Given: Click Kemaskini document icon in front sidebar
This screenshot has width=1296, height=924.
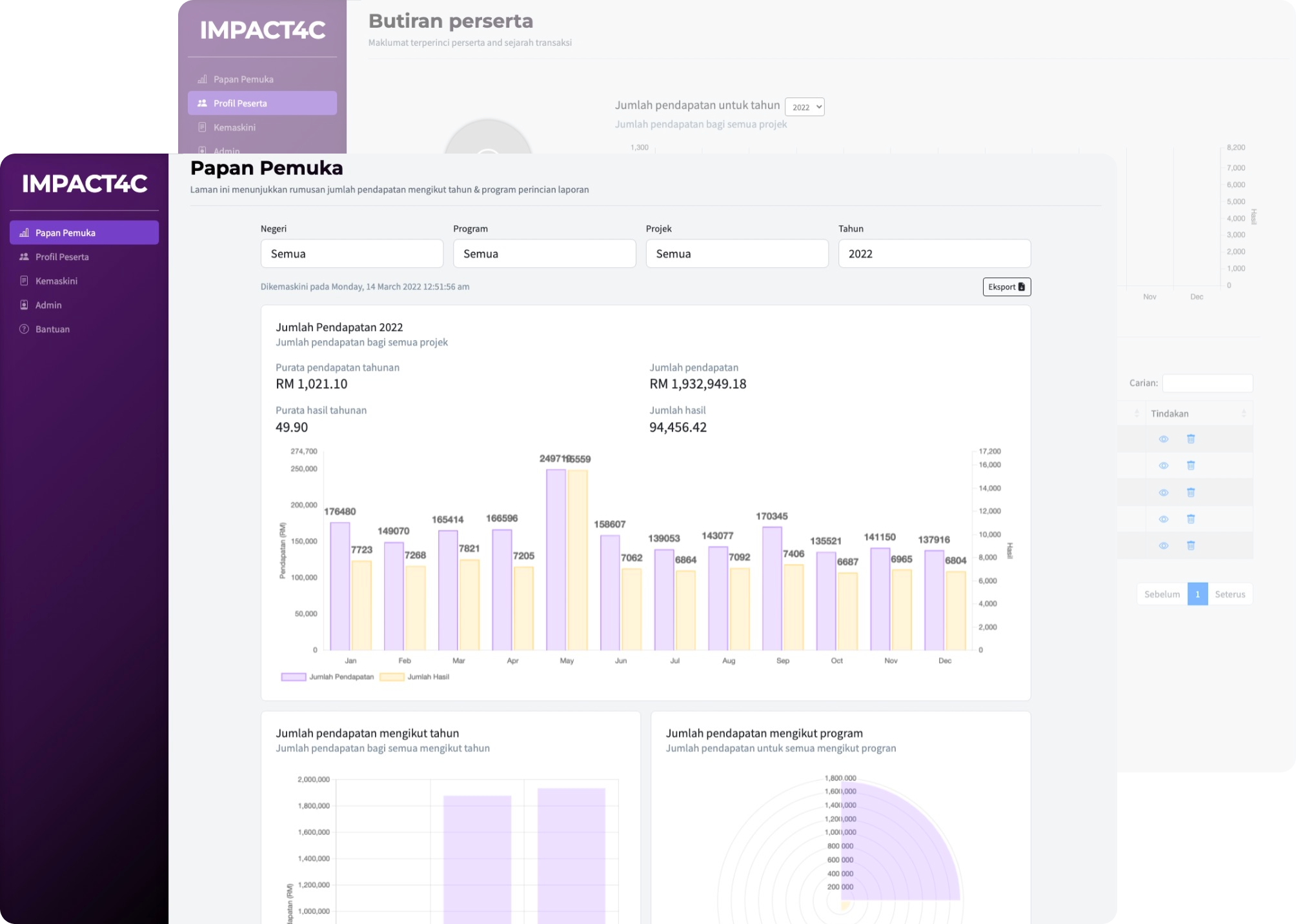Looking at the screenshot, I should tap(24, 281).
